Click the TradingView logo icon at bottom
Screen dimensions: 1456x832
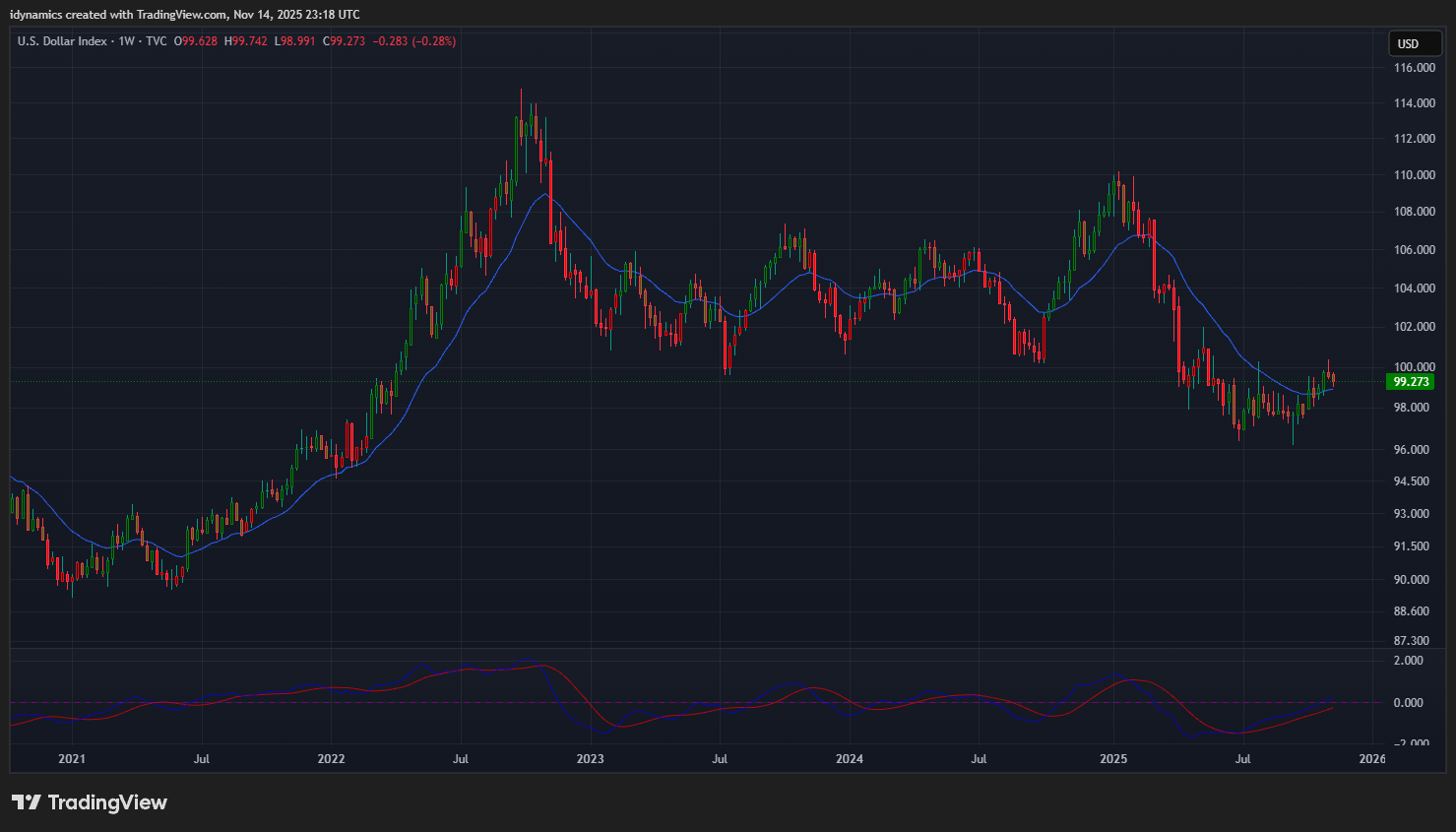(x=27, y=802)
